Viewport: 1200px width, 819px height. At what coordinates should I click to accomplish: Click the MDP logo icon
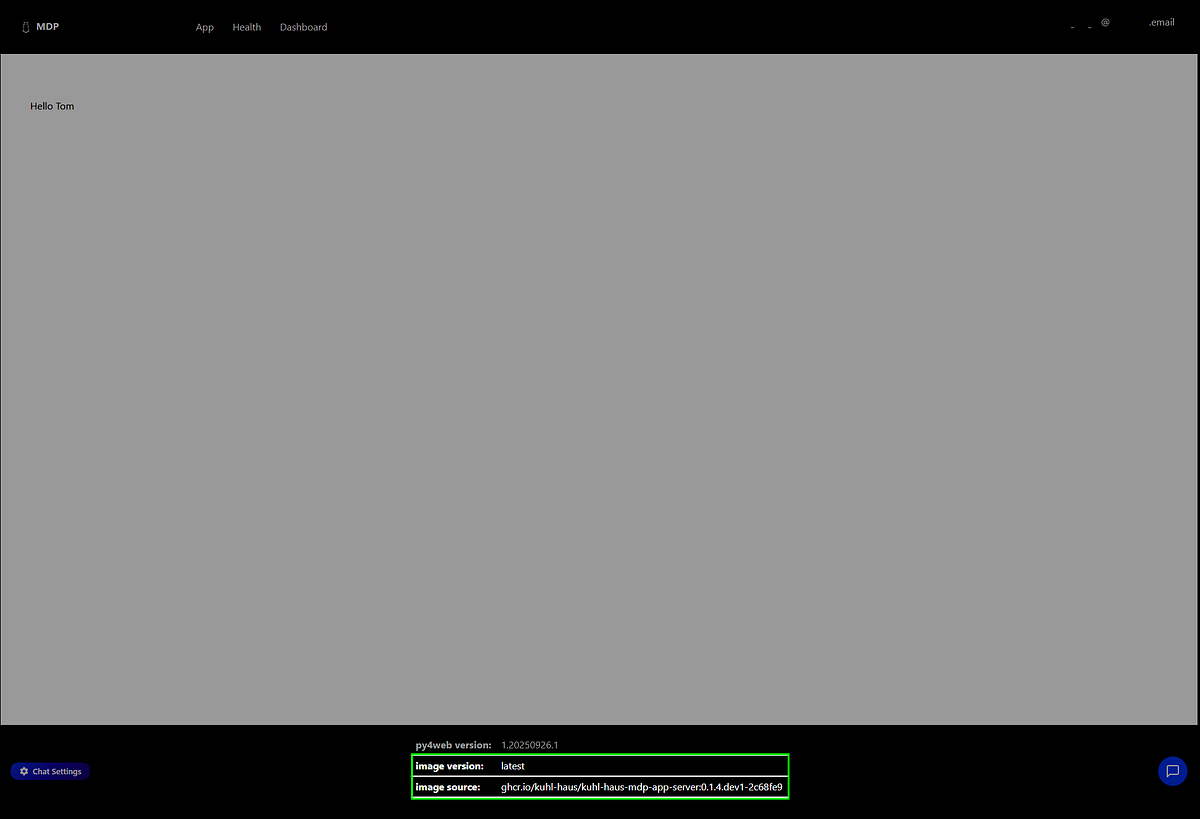point(26,27)
